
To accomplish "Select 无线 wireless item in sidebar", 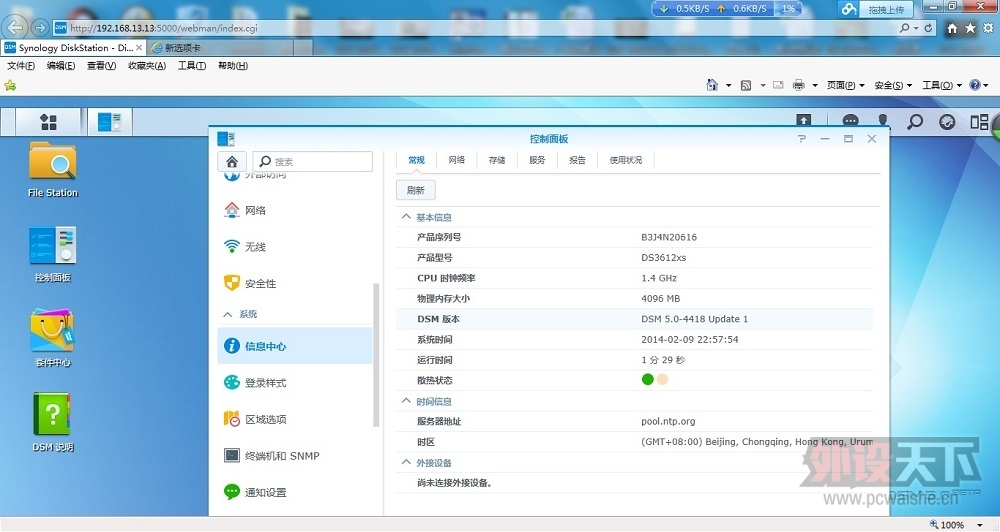I will tap(295, 247).
